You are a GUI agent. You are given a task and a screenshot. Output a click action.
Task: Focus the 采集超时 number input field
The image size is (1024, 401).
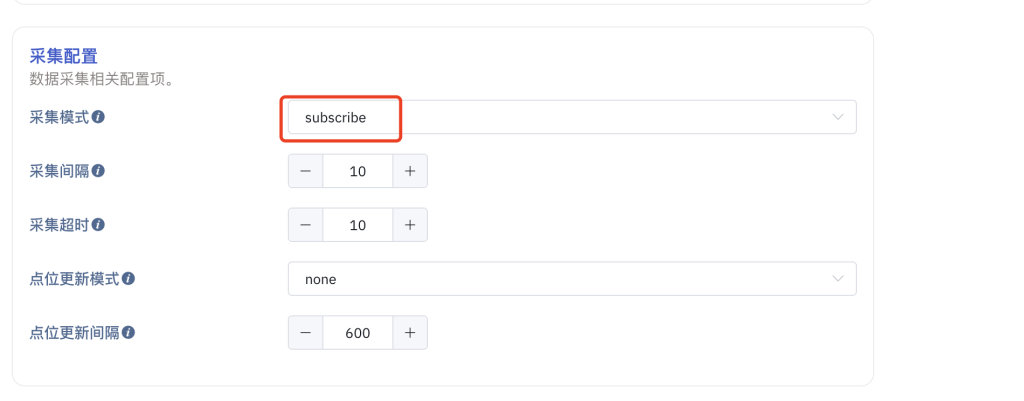358,225
